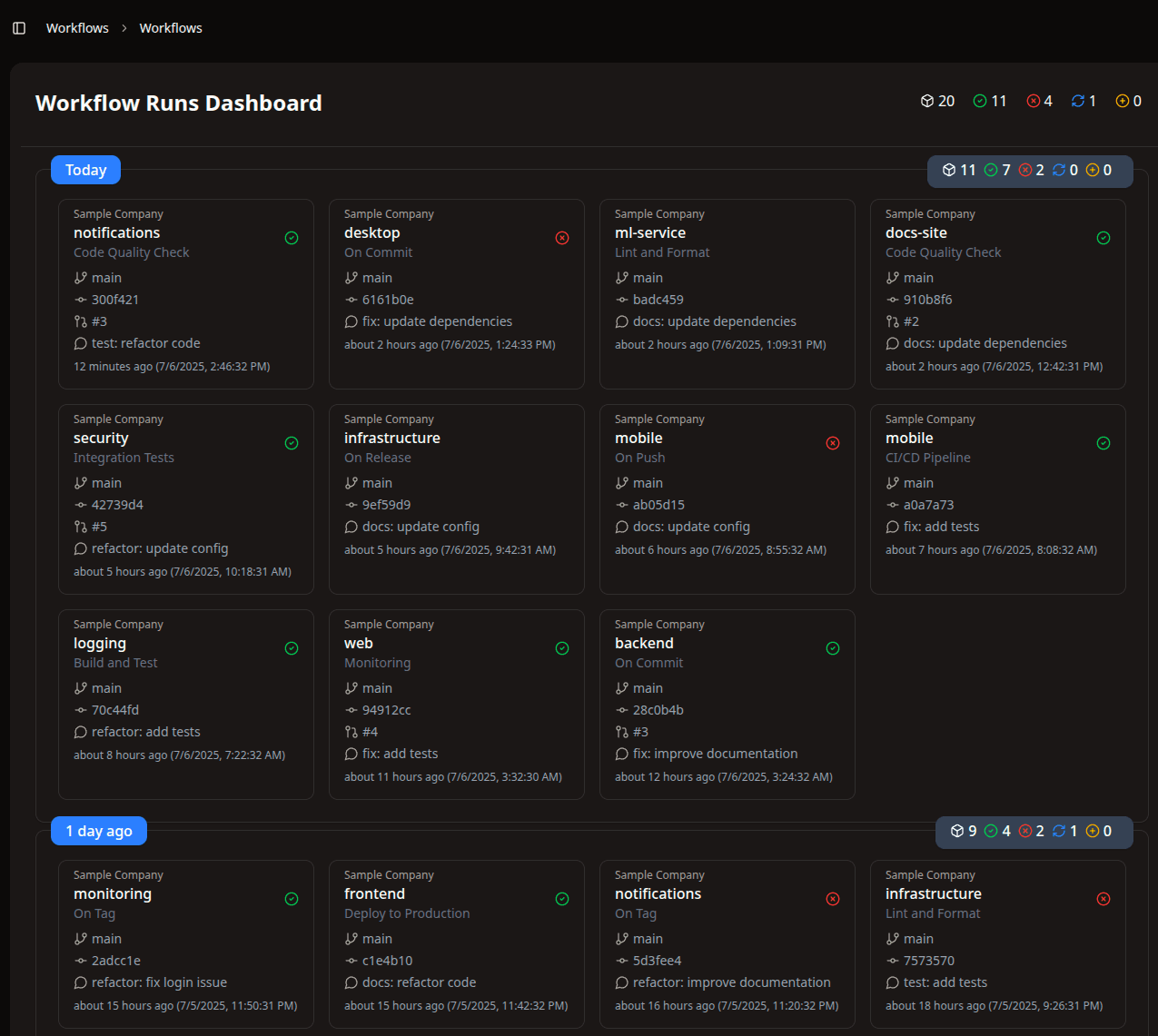Click the header queued plus icon showing 0
1158x1036 pixels.
click(x=1123, y=101)
